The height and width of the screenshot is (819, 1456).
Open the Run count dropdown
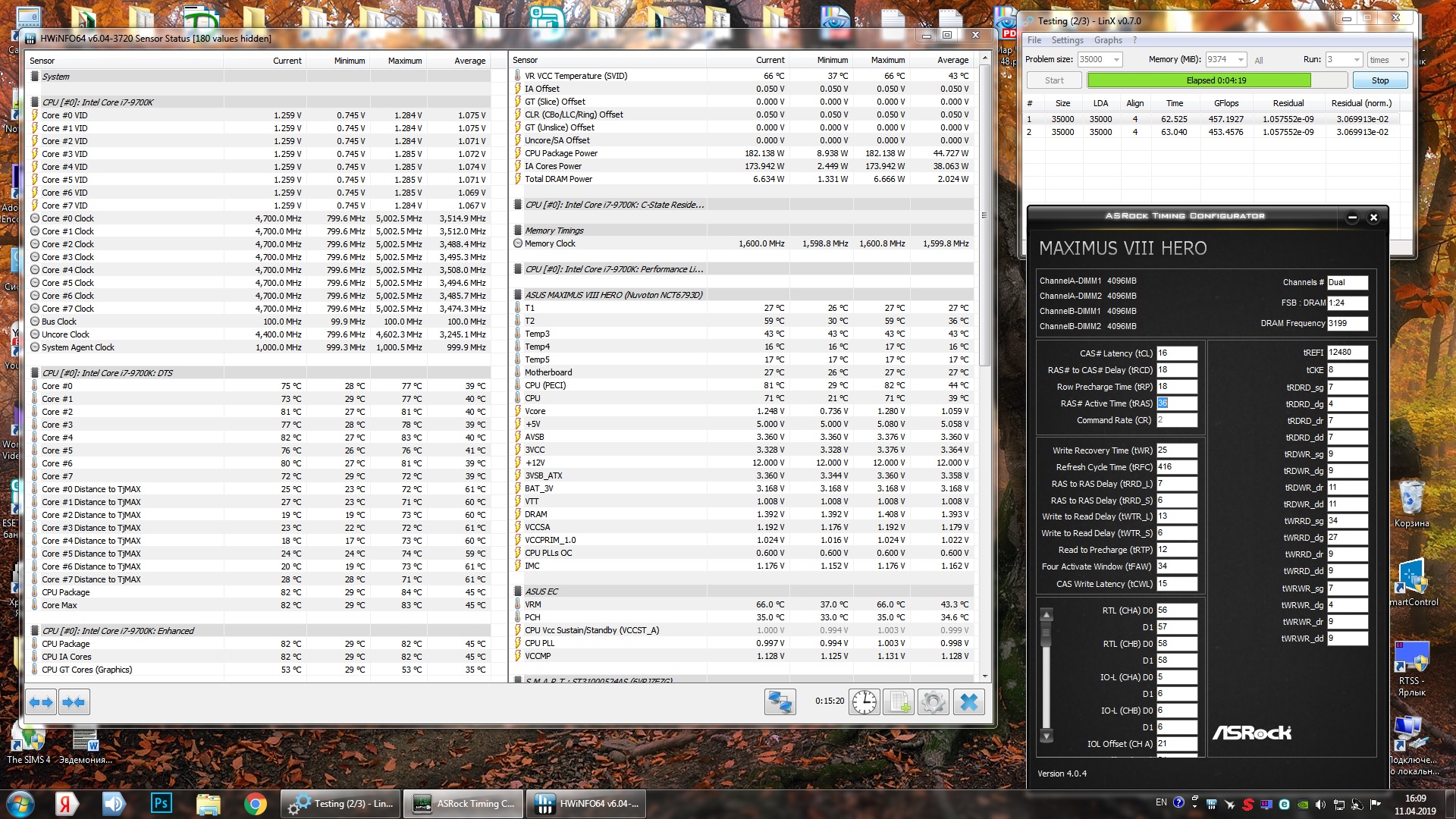coord(1356,60)
